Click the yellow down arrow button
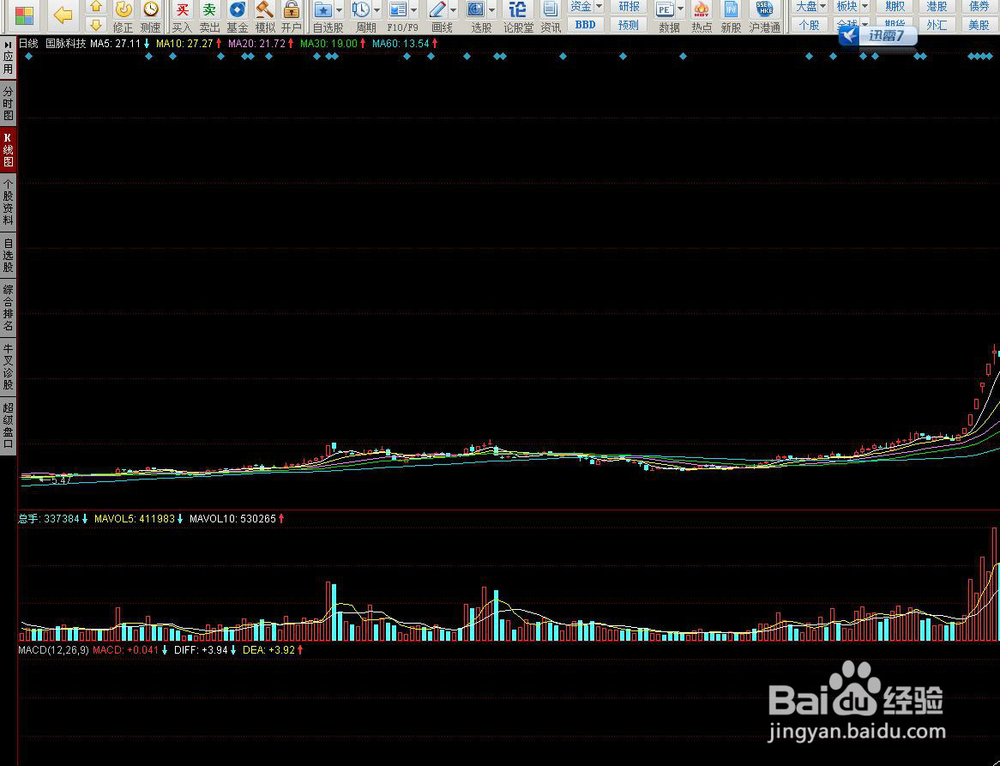Viewport: 1000px width, 766px height. tap(96, 25)
